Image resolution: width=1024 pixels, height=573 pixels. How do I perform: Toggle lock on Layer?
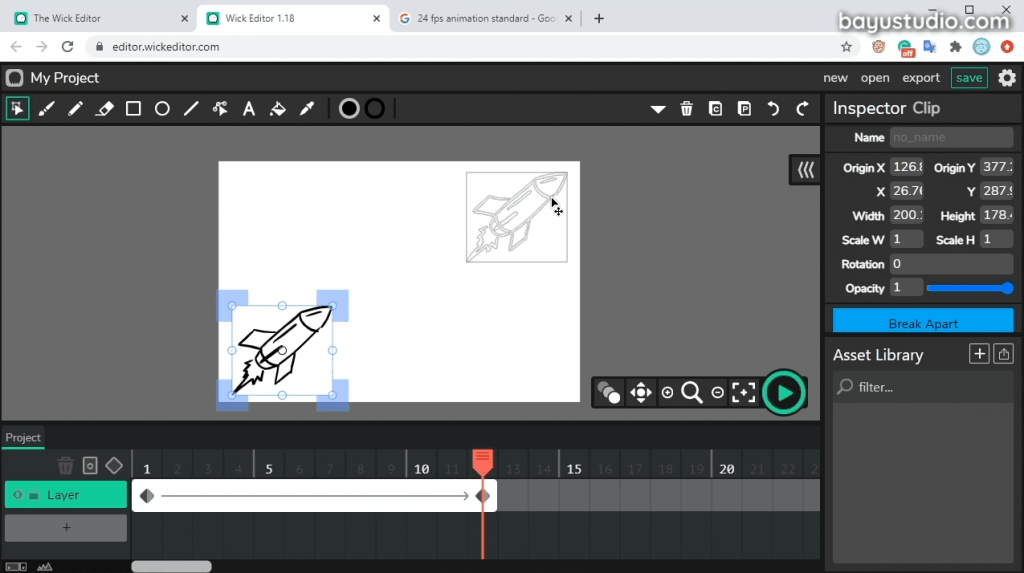coord(34,495)
